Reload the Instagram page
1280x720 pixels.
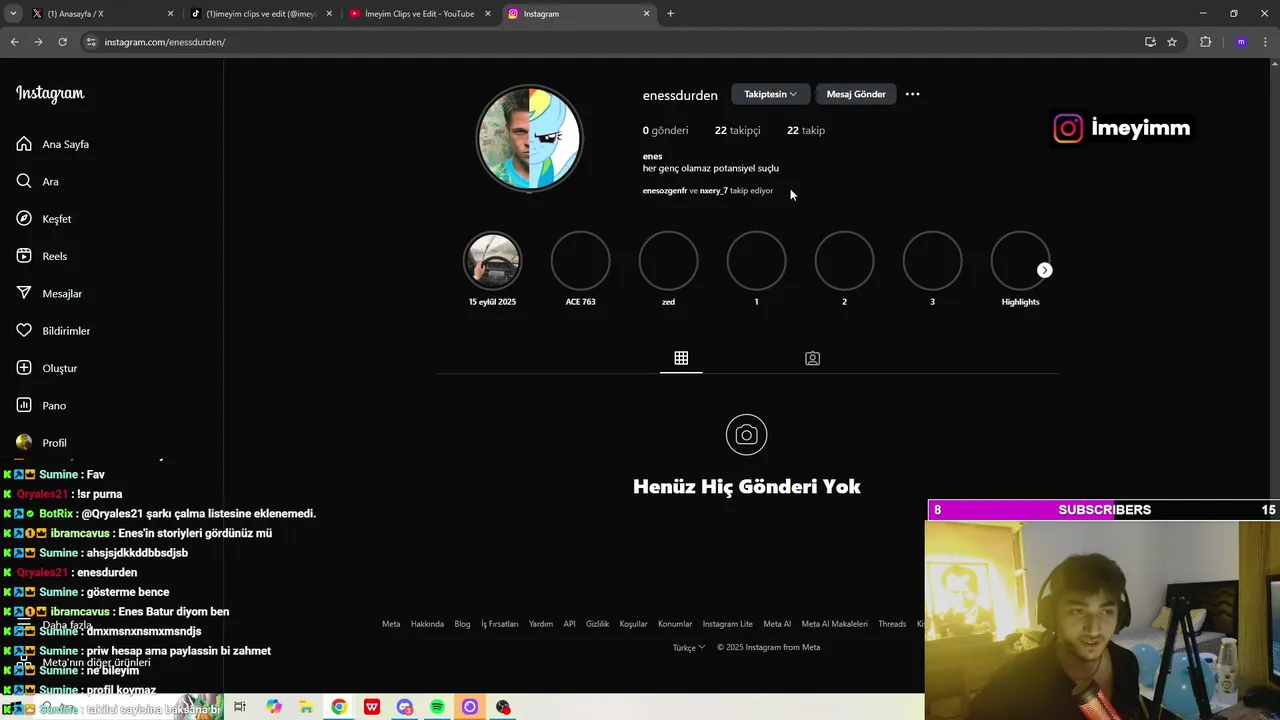(x=62, y=42)
